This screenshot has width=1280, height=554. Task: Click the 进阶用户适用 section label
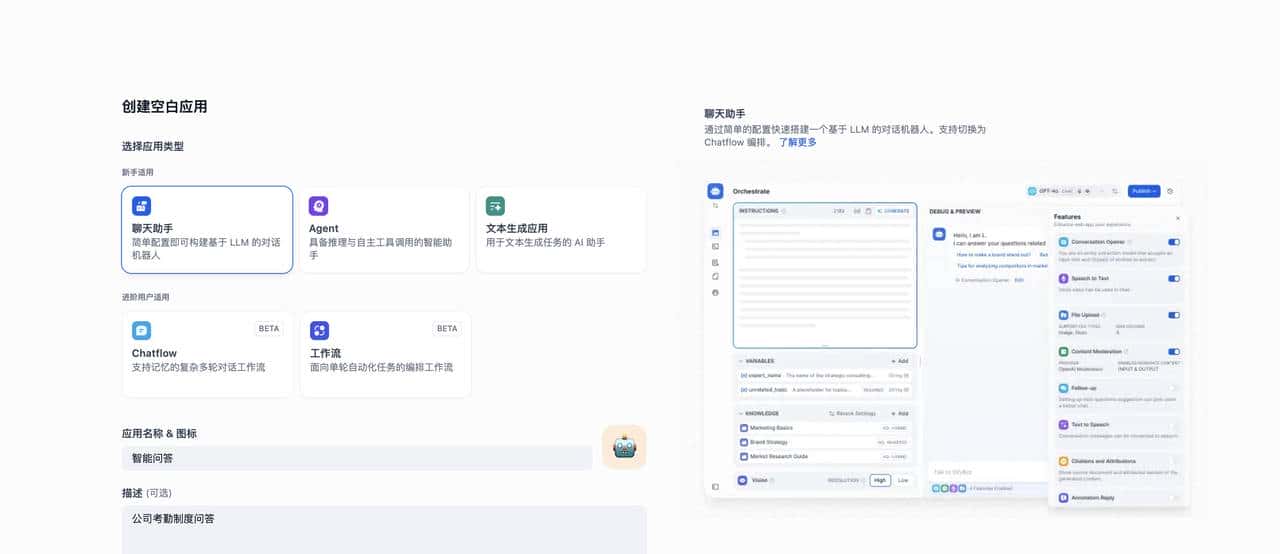[x=146, y=297]
